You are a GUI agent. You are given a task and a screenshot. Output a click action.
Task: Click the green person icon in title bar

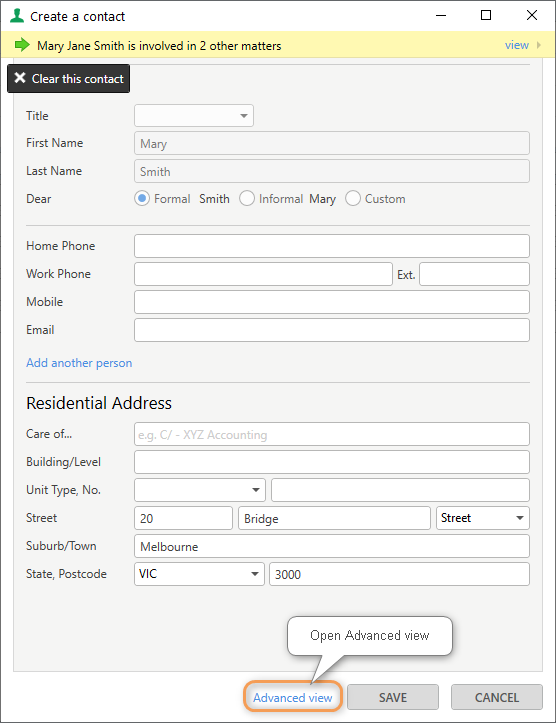17,16
